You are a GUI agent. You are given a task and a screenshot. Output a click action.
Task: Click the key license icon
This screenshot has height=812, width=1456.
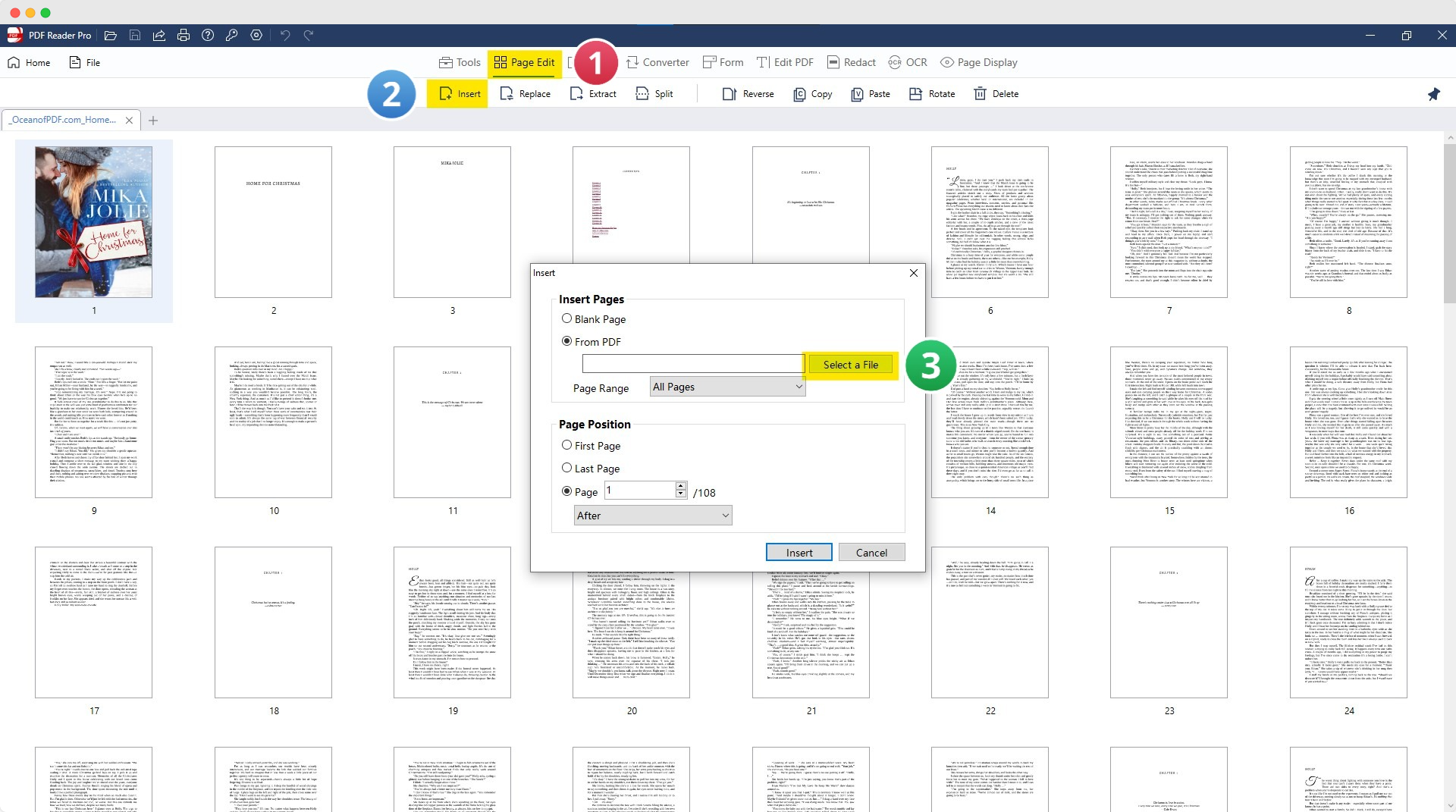pyautogui.click(x=232, y=36)
